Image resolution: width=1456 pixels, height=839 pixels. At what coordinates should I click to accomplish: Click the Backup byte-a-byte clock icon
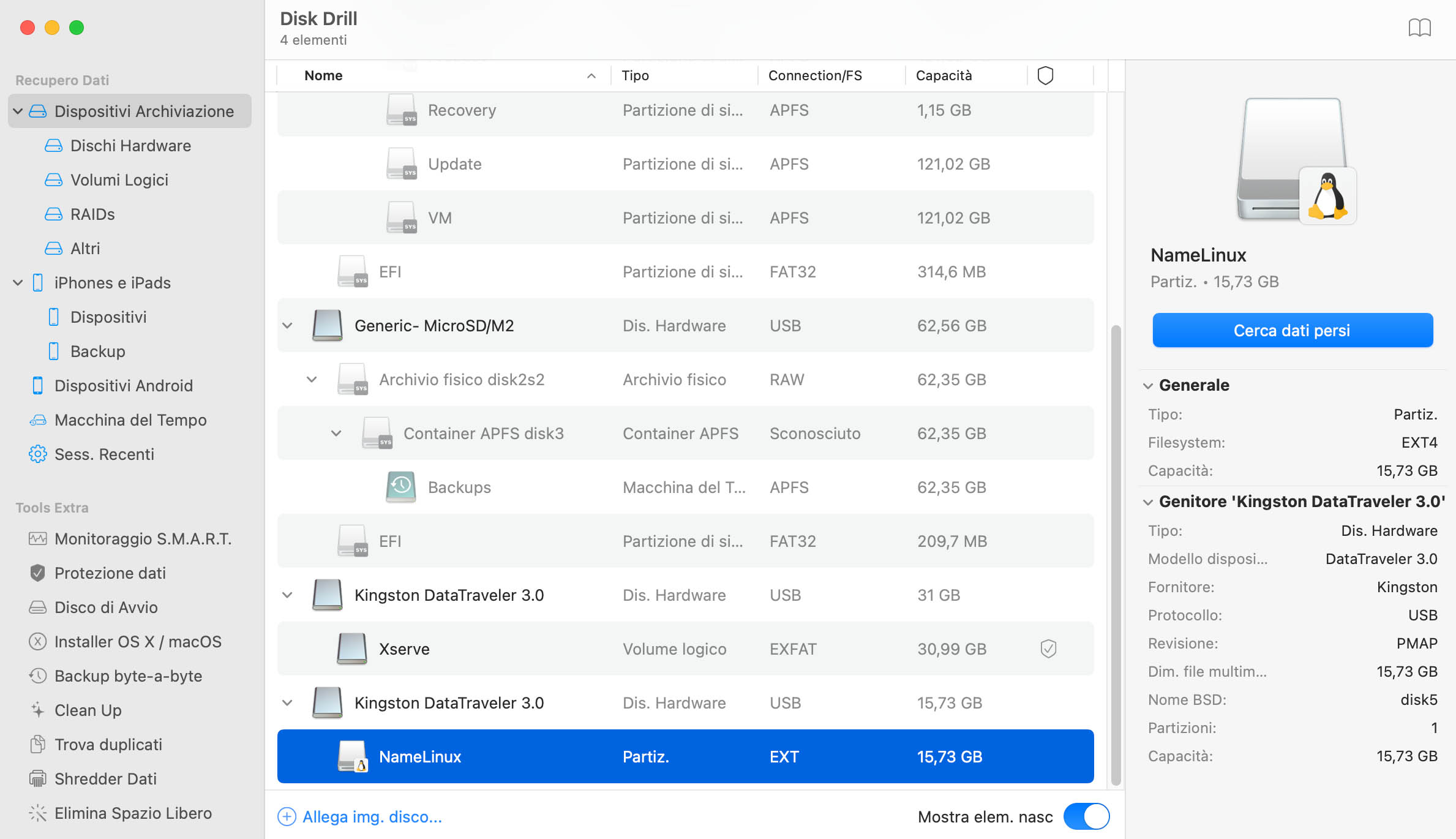[38, 676]
